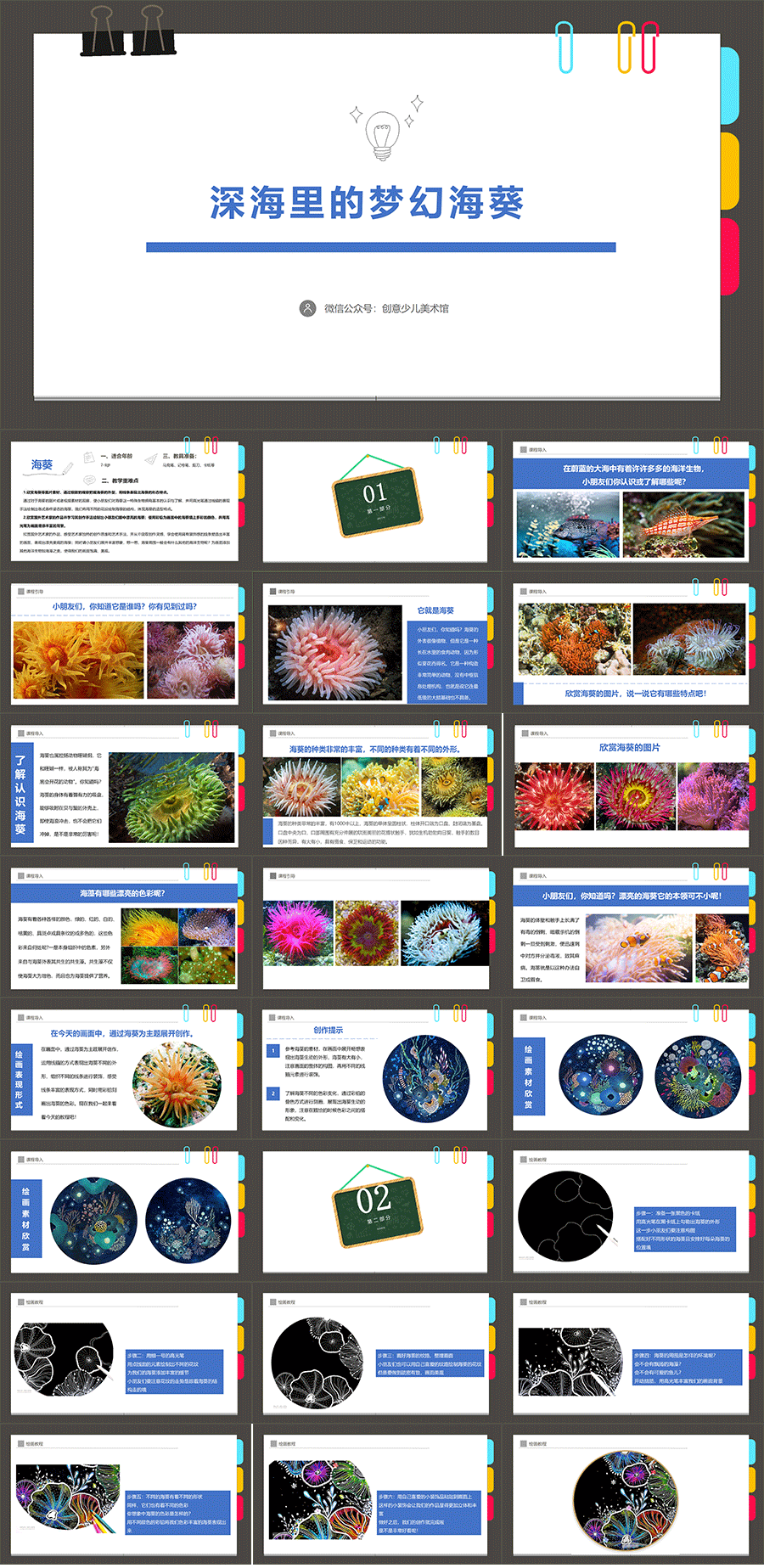Click the title 深海里的梦幻海葵
This screenshot has height=1568, width=764.
coord(367,204)
